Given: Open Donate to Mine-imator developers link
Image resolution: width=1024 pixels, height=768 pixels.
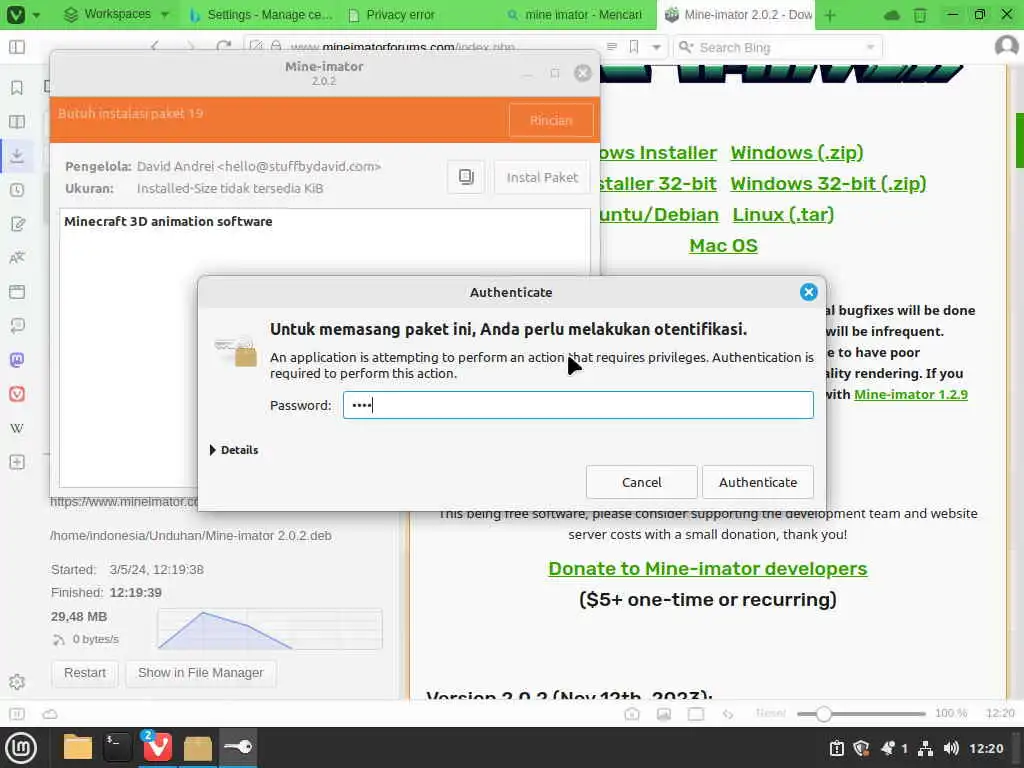Looking at the screenshot, I should click(x=707, y=569).
